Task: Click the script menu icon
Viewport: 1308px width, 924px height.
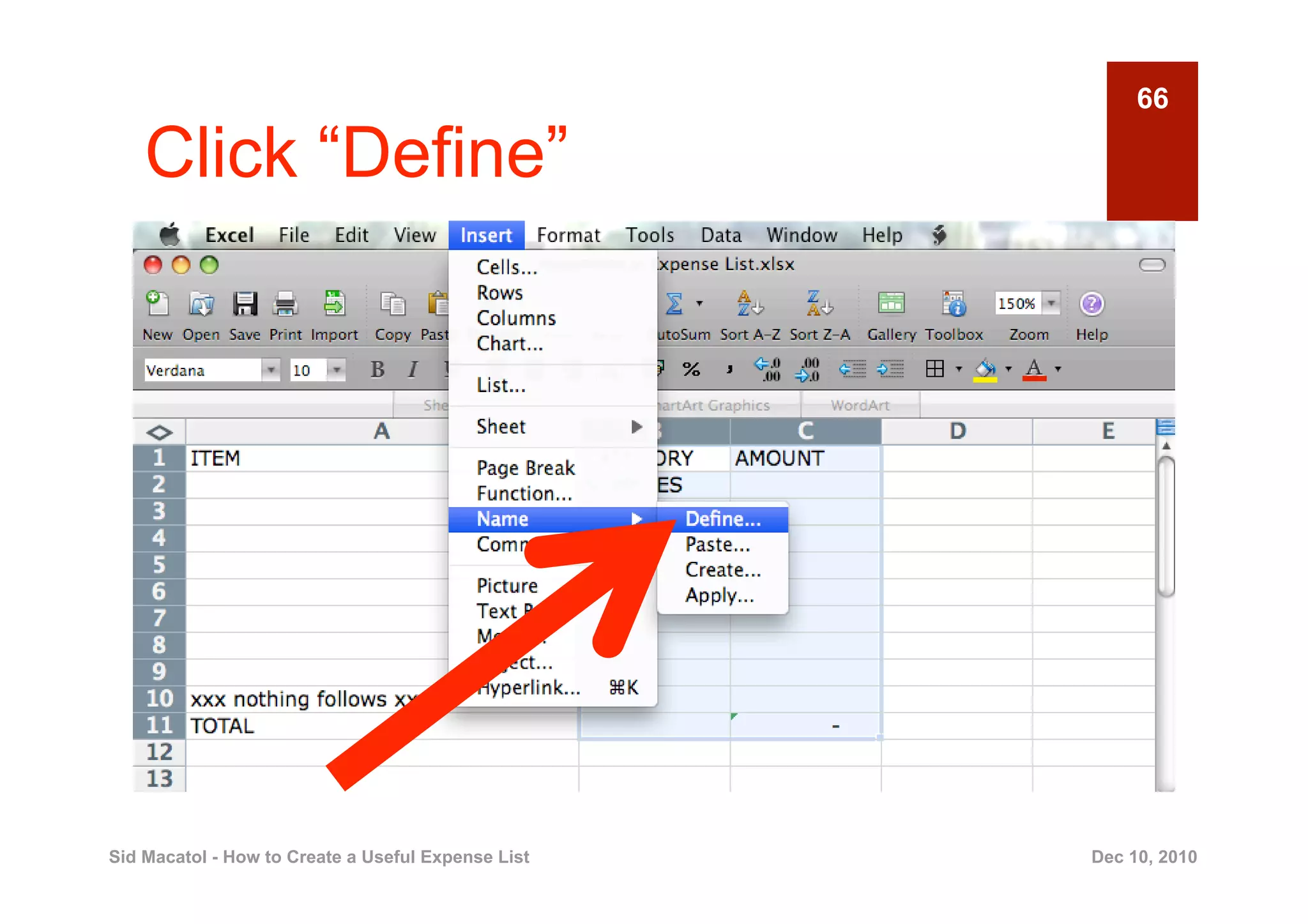Action: coord(939,235)
